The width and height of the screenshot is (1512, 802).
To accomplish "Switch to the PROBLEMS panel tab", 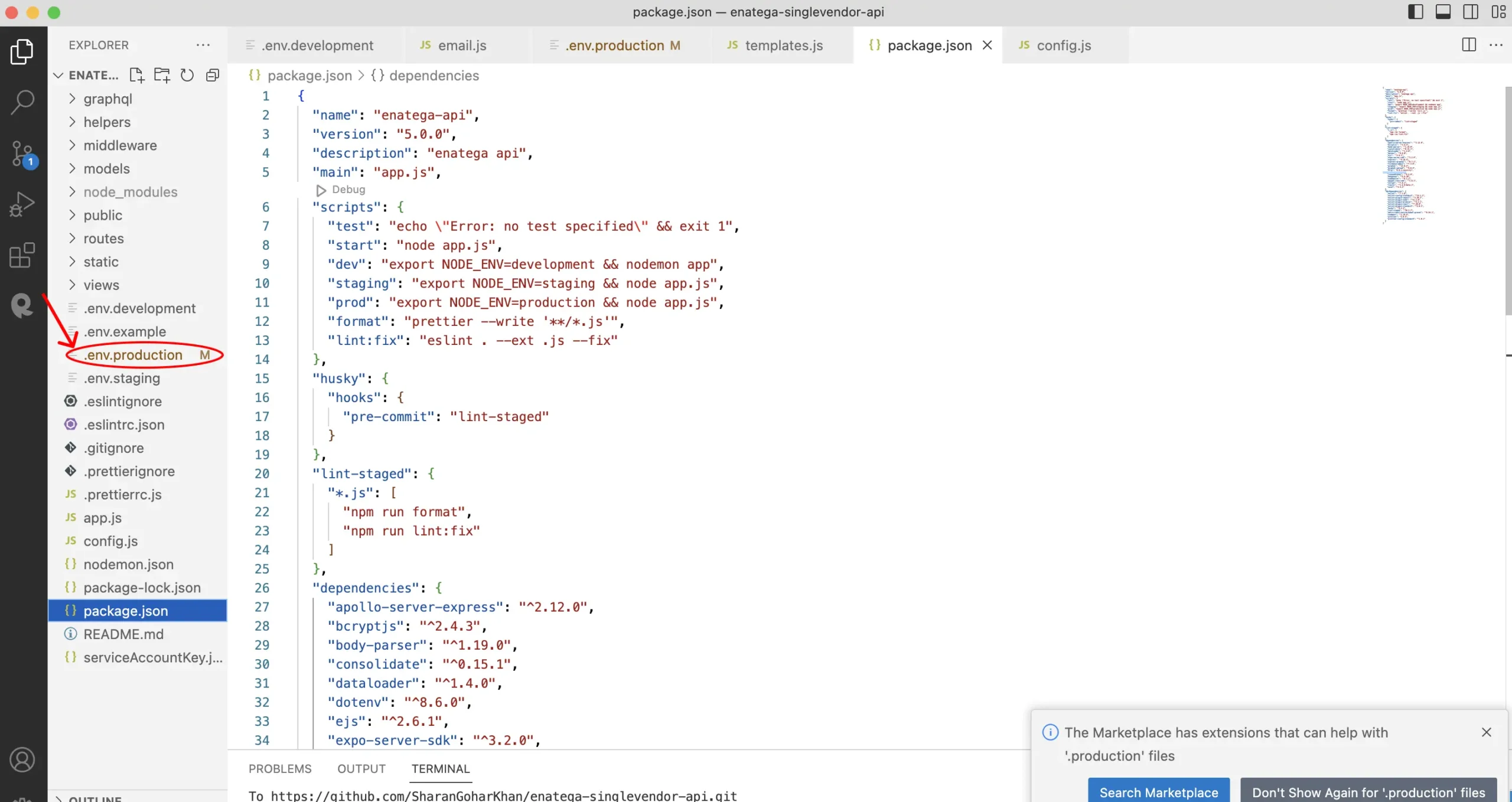I will coord(280,768).
